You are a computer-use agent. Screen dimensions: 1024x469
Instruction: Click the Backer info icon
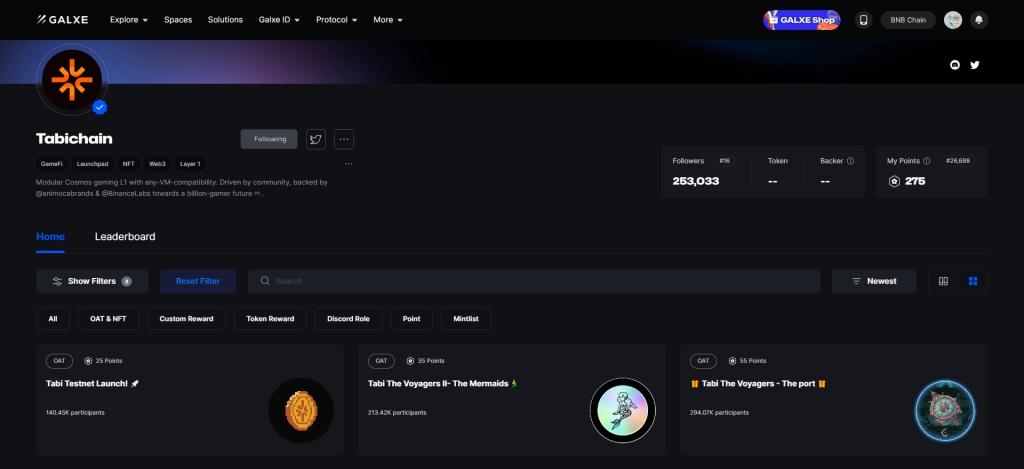pyautogui.click(x=851, y=160)
